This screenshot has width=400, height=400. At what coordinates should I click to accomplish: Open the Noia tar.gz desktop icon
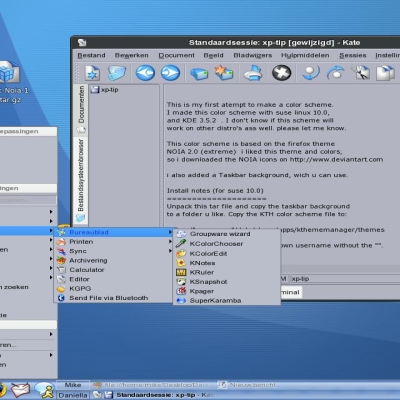[9, 71]
